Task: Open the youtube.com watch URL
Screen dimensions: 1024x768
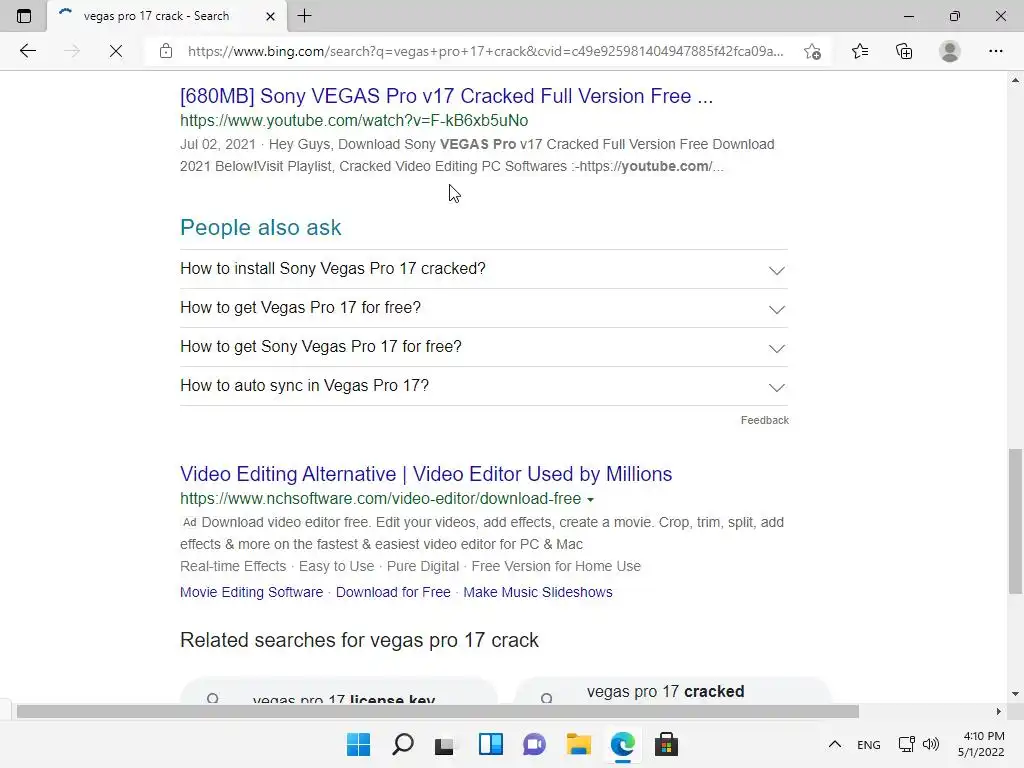Action: [354, 120]
